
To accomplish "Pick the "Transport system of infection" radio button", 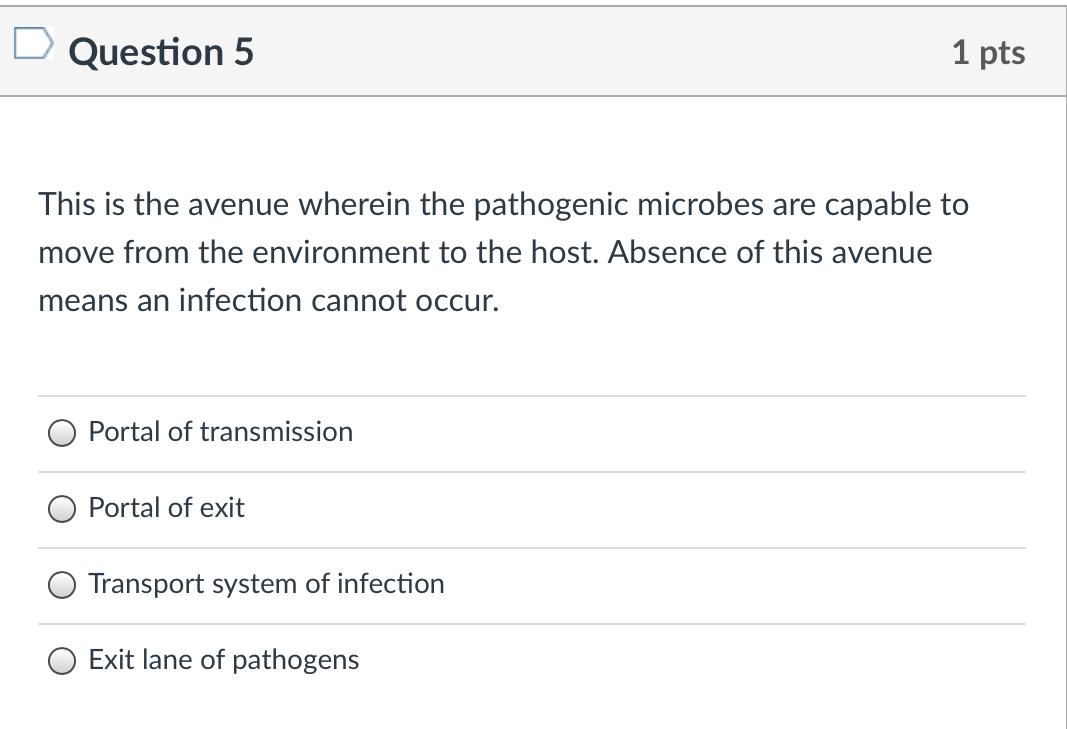I will tap(62, 585).
